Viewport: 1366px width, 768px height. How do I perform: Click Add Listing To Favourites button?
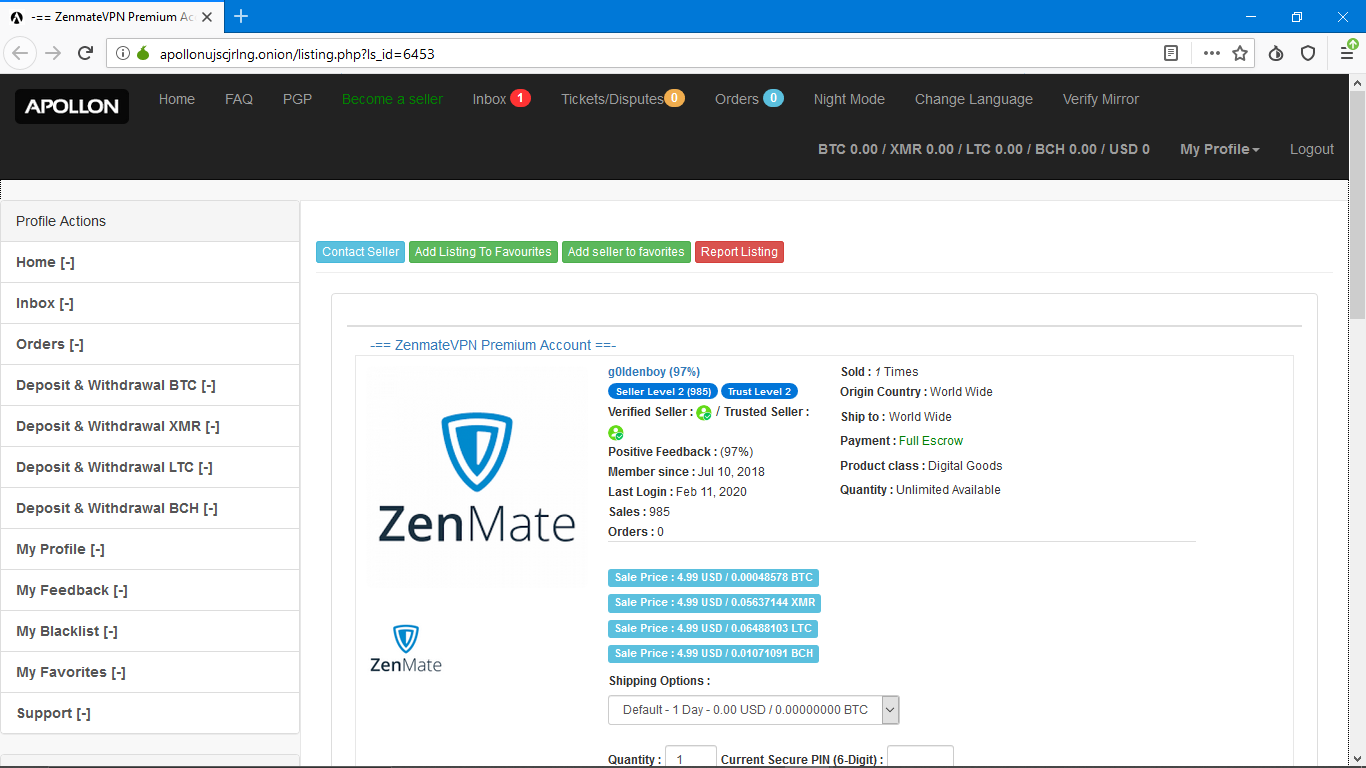point(483,252)
